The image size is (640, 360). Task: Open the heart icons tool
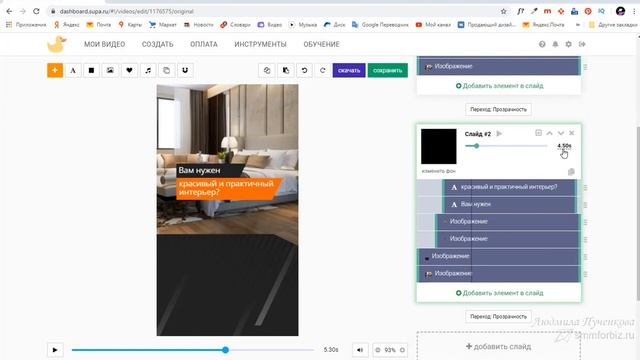click(129, 70)
